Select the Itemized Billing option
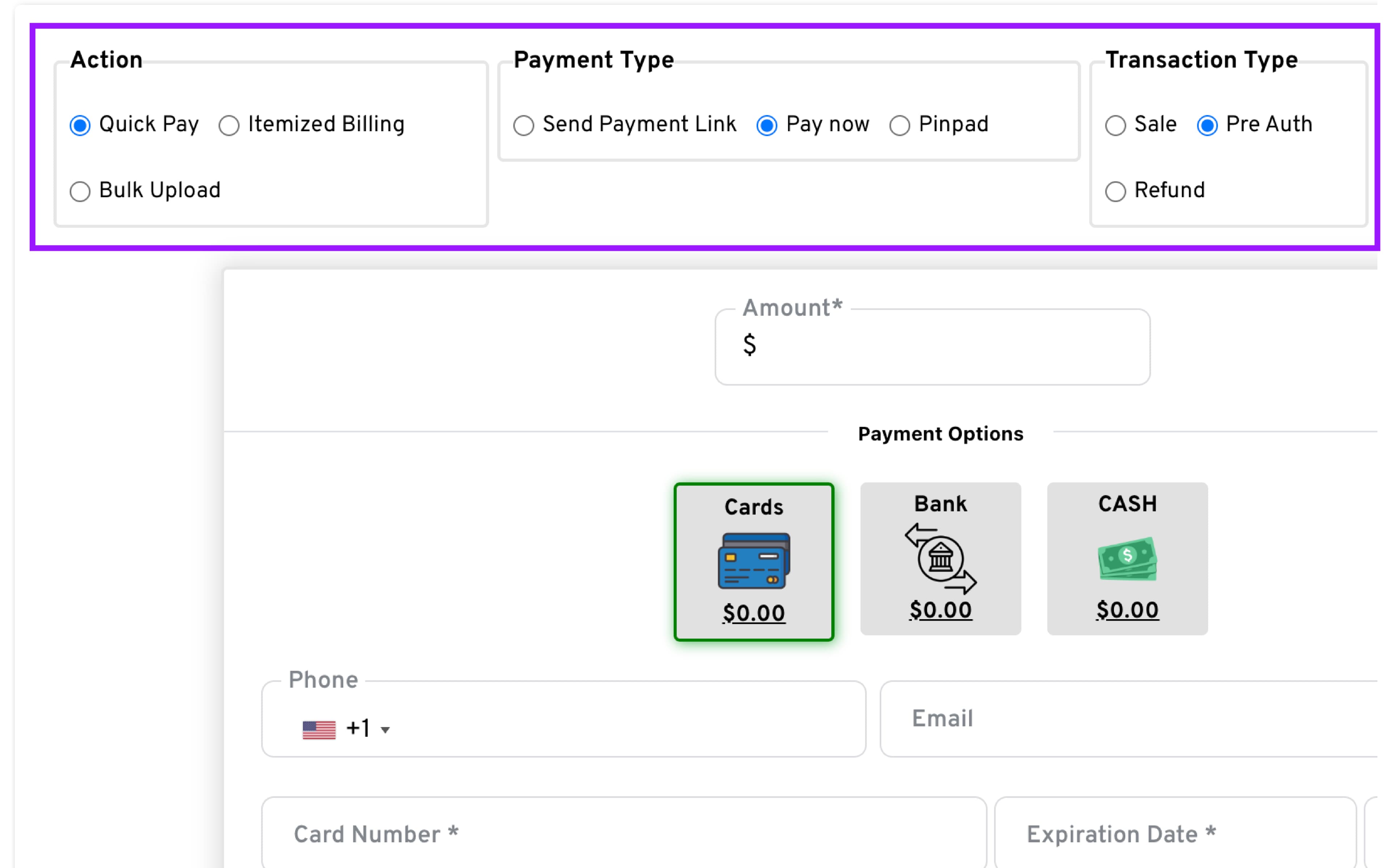Viewport: 1389px width, 868px height. click(229, 125)
